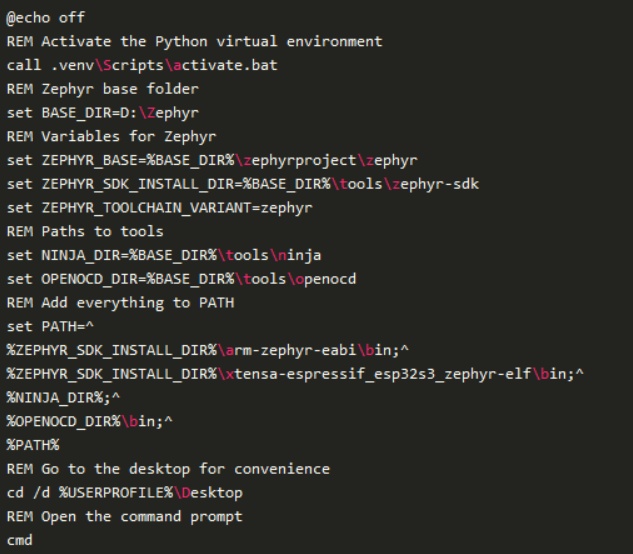Place cursor on the "set NINJA_DIR" line
This screenshot has height=554, width=633.
click(x=164, y=255)
